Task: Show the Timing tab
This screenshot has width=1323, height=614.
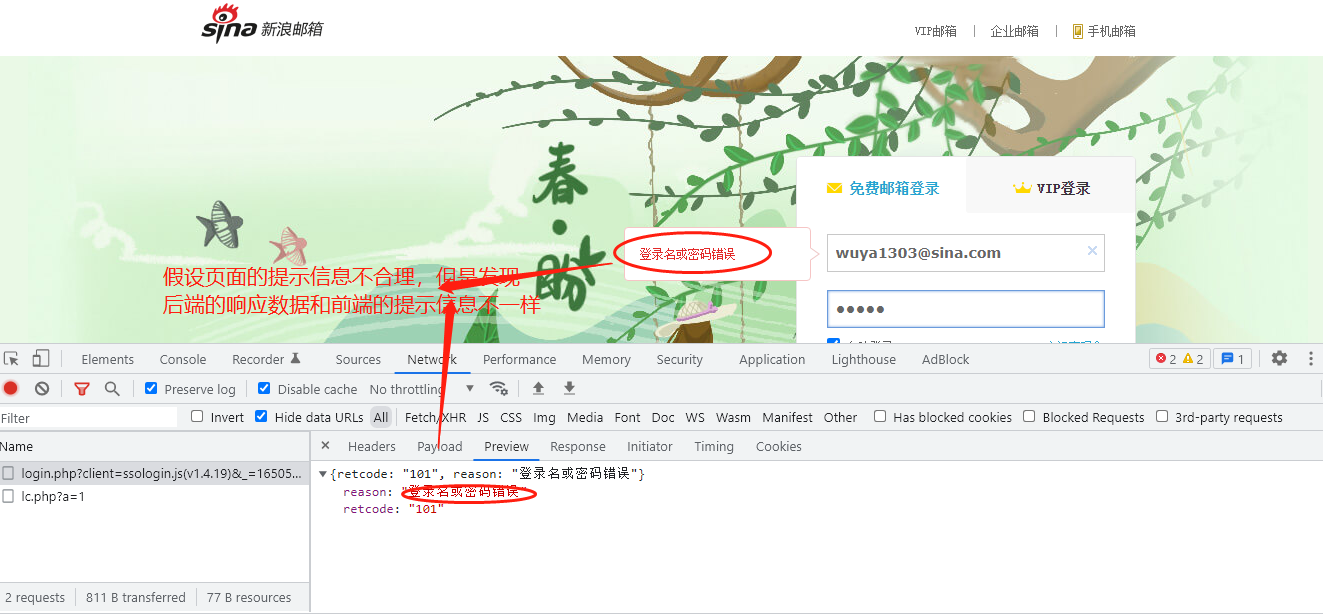Action: coord(714,446)
